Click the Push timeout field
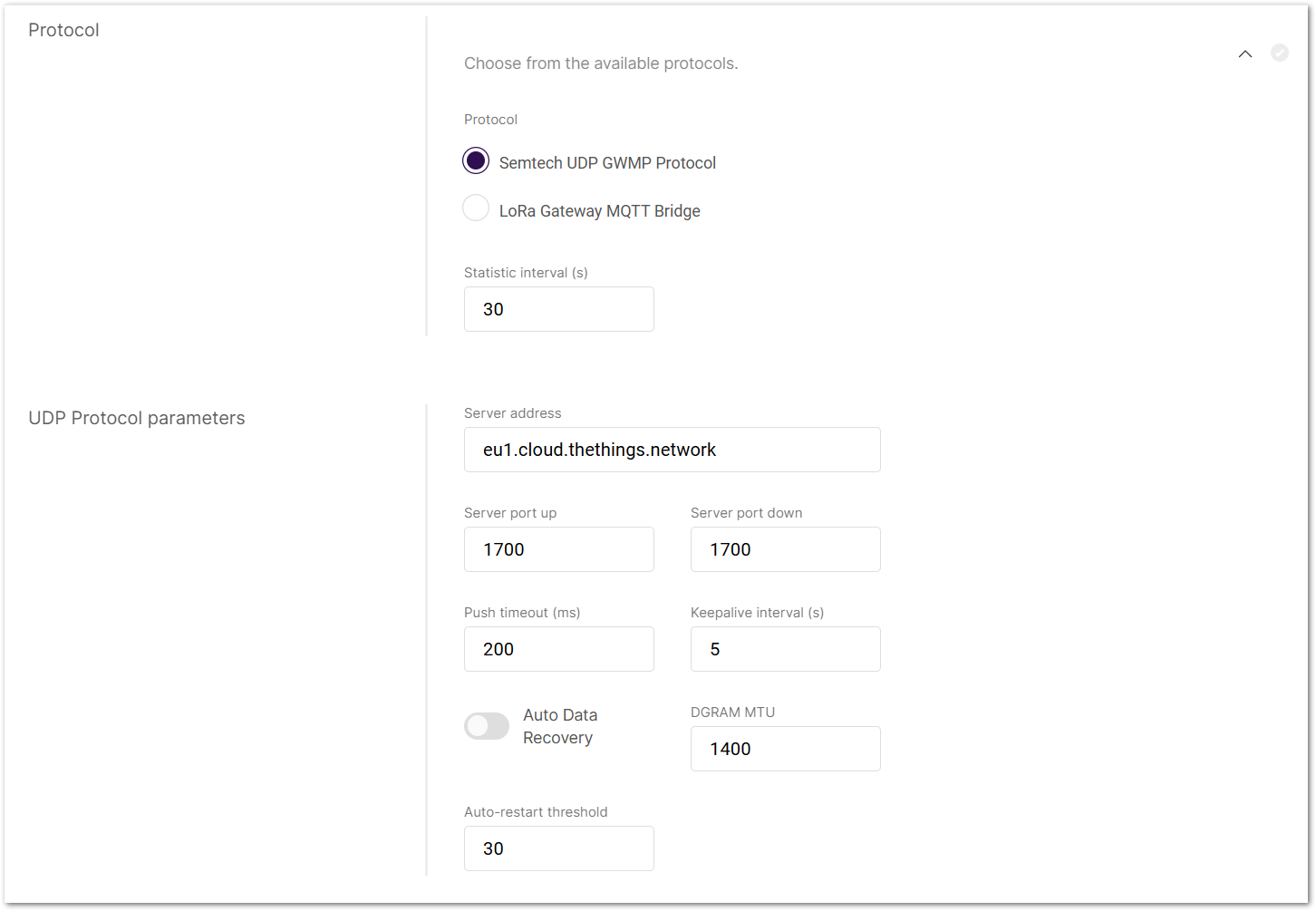Screen dimensions: 1316x911 pyautogui.click(x=558, y=649)
